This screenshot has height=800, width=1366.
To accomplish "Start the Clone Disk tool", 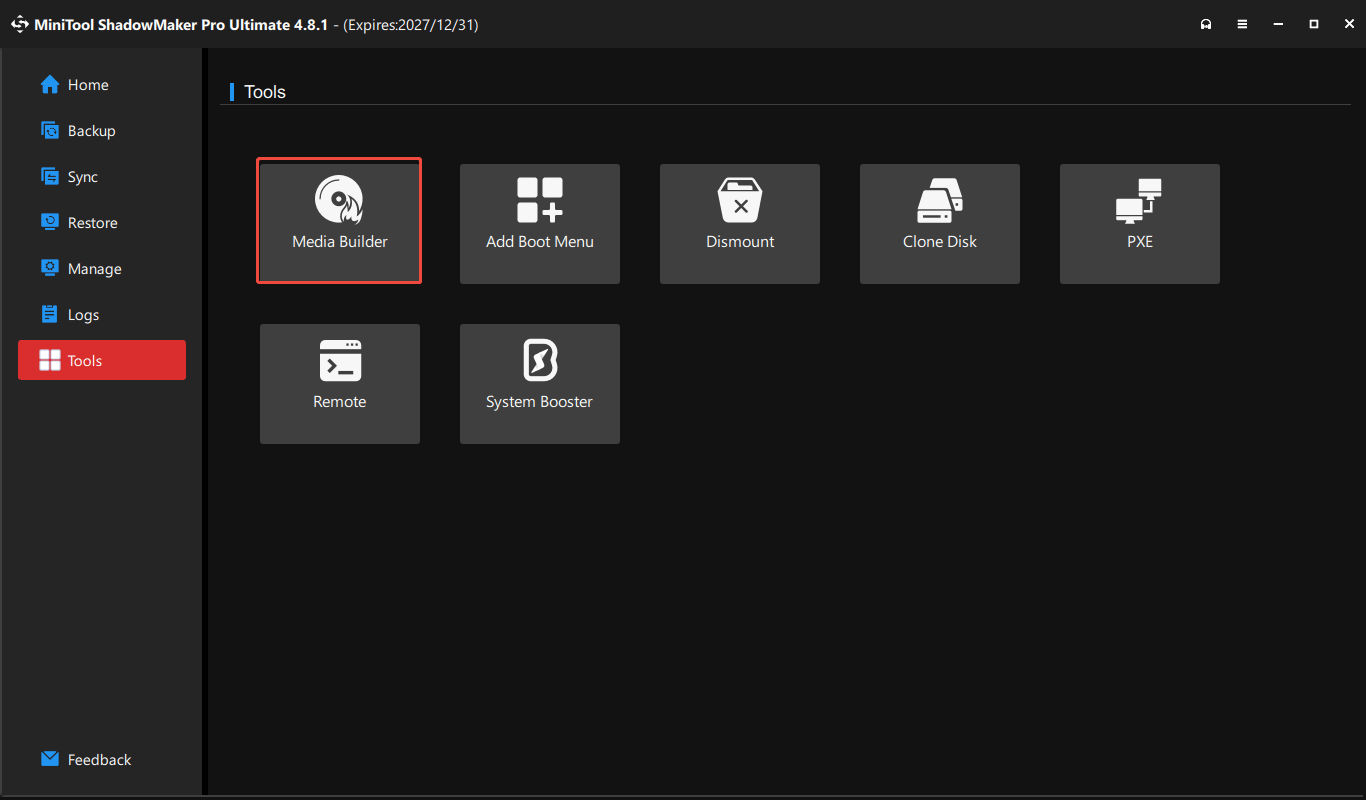I will point(940,223).
